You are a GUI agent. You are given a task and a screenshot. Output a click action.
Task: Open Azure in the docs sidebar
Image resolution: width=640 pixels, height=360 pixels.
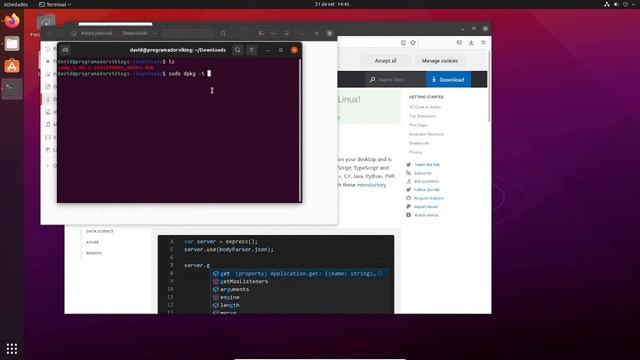pyautogui.click(x=92, y=242)
